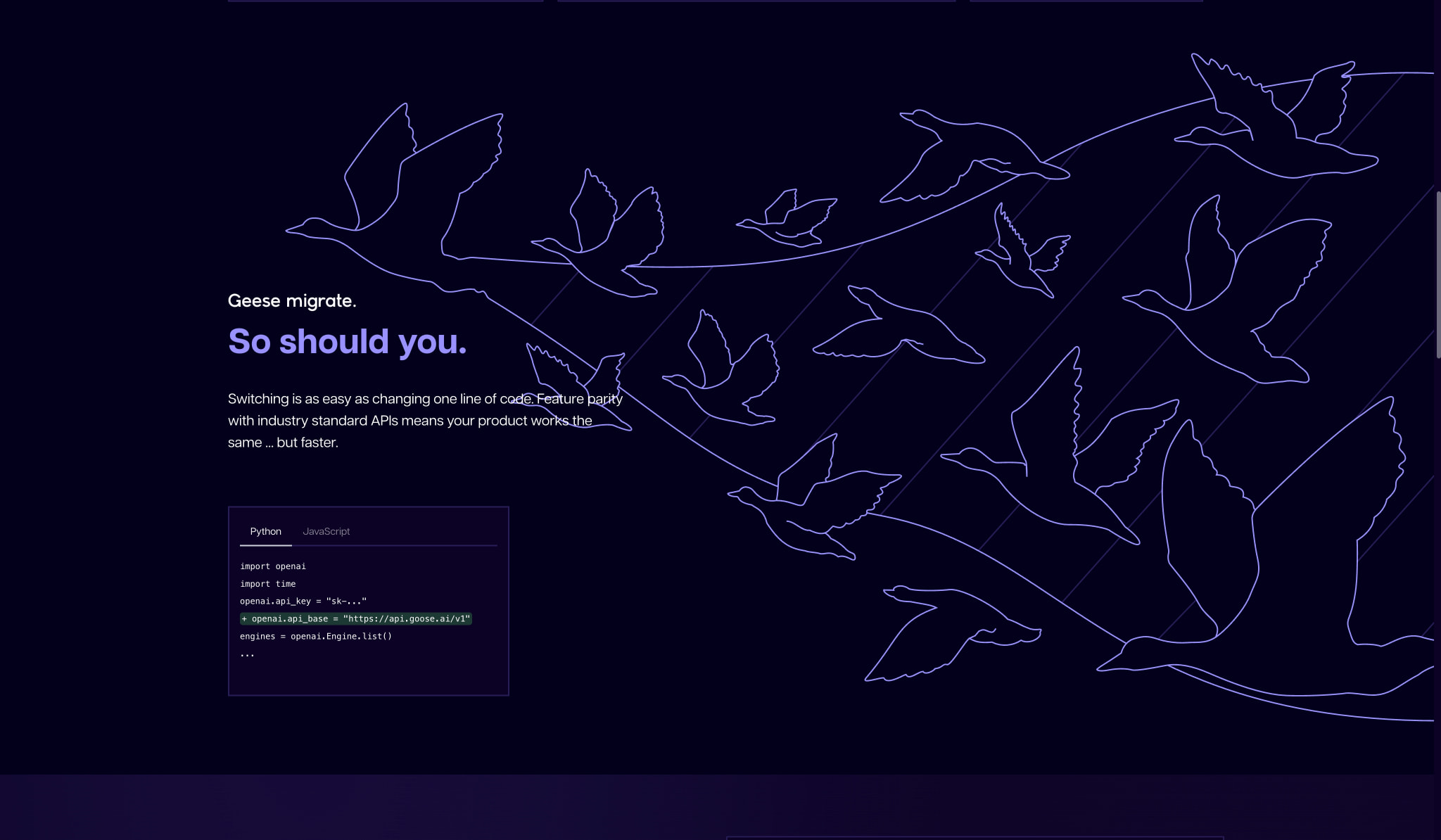Image resolution: width=1441 pixels, height=840 pixels.
Task: Switch to the Python code tab
Action: coord(265,531)
